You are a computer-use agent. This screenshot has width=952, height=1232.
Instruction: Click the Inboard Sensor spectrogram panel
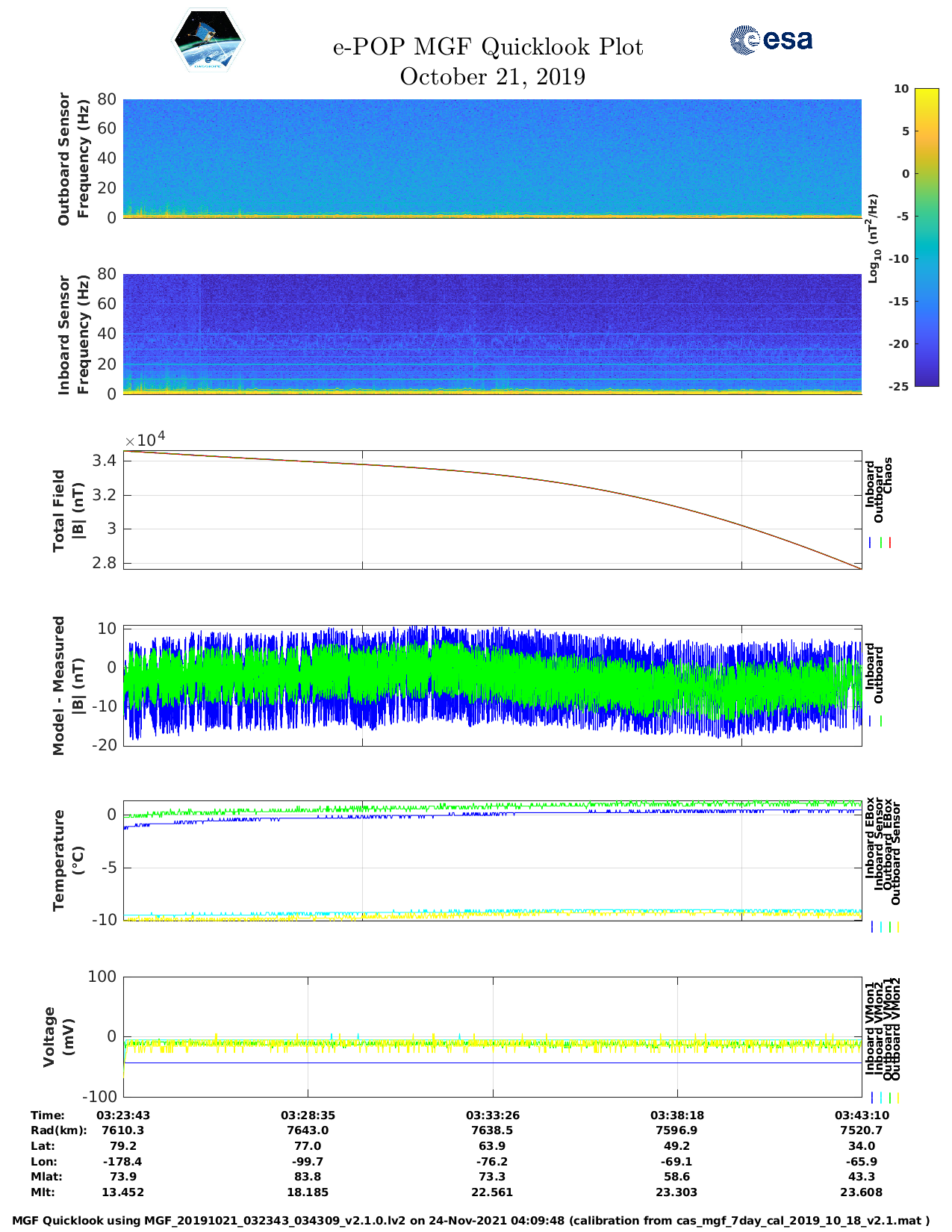pos(492,334)
